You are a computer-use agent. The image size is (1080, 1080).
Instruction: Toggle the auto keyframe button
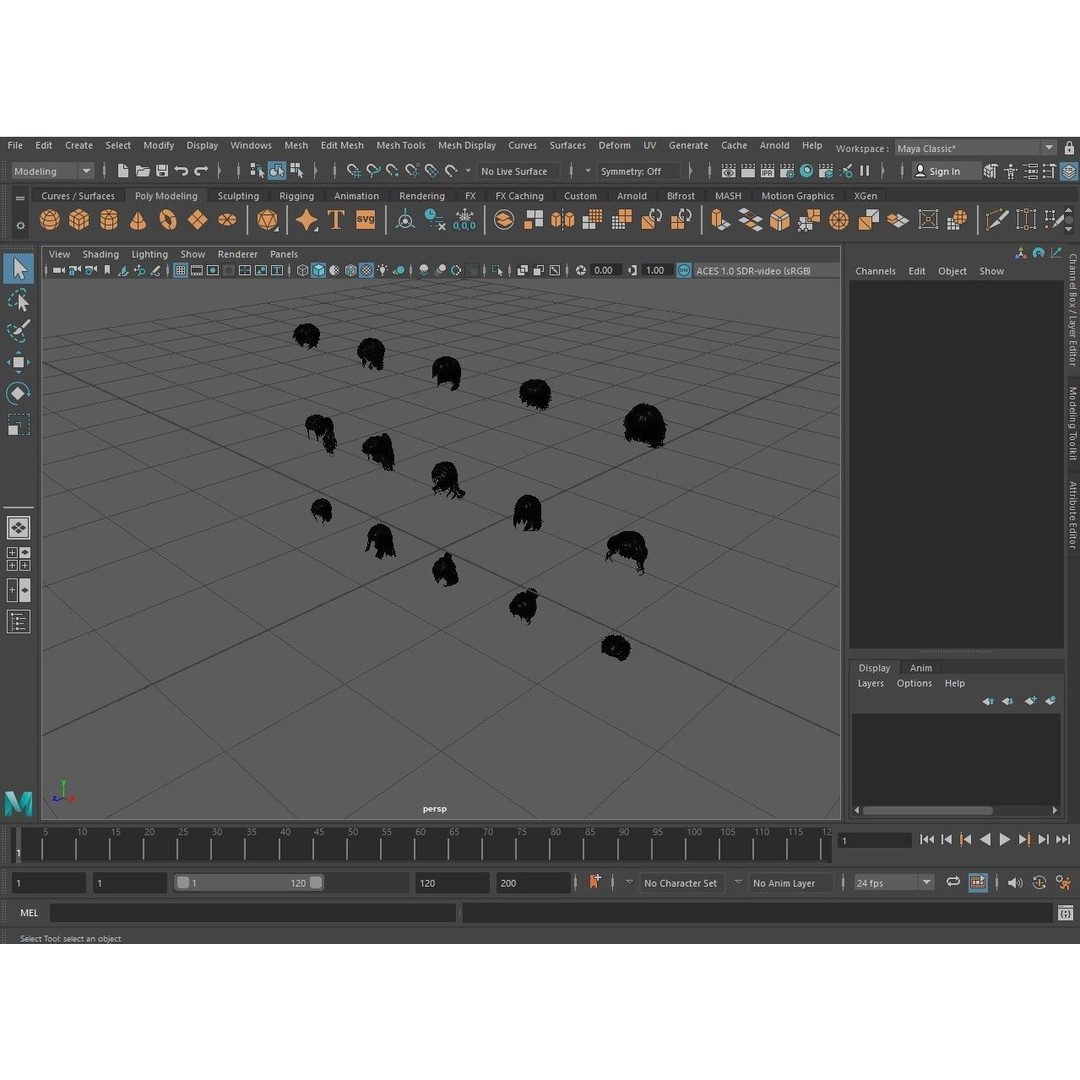(x=595, y=882)
